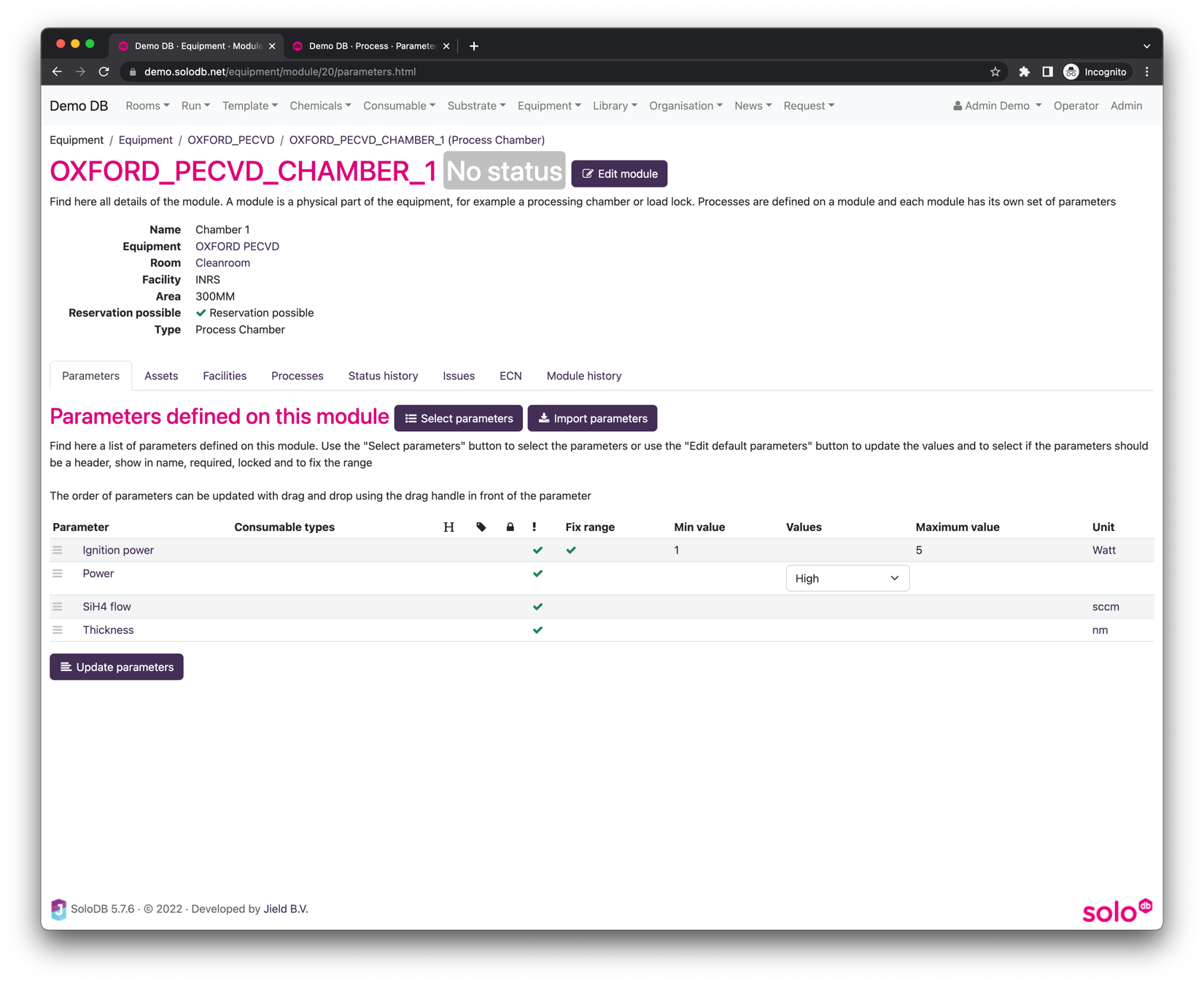
Task: Click the Import parameters button
Action: click(x=592, y=418)
